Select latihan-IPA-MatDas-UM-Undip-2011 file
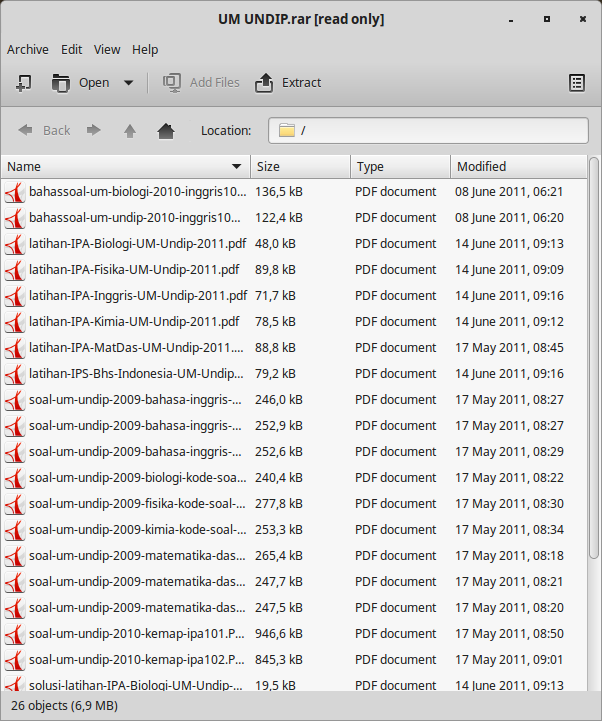 coord(294,348)
